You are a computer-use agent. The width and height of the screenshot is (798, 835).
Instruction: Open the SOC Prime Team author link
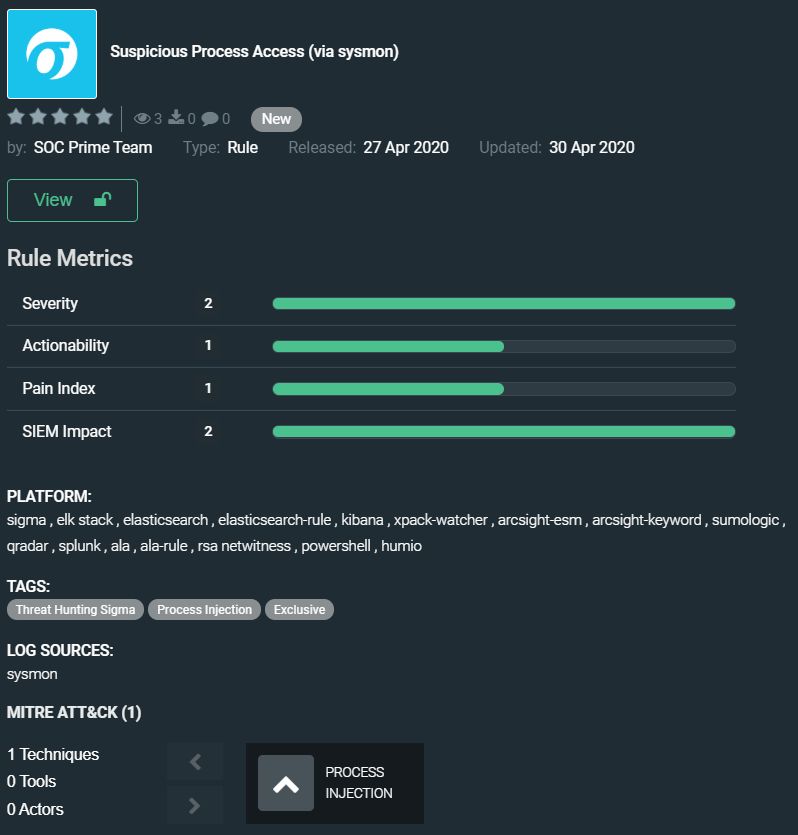[x=93, y=148]
